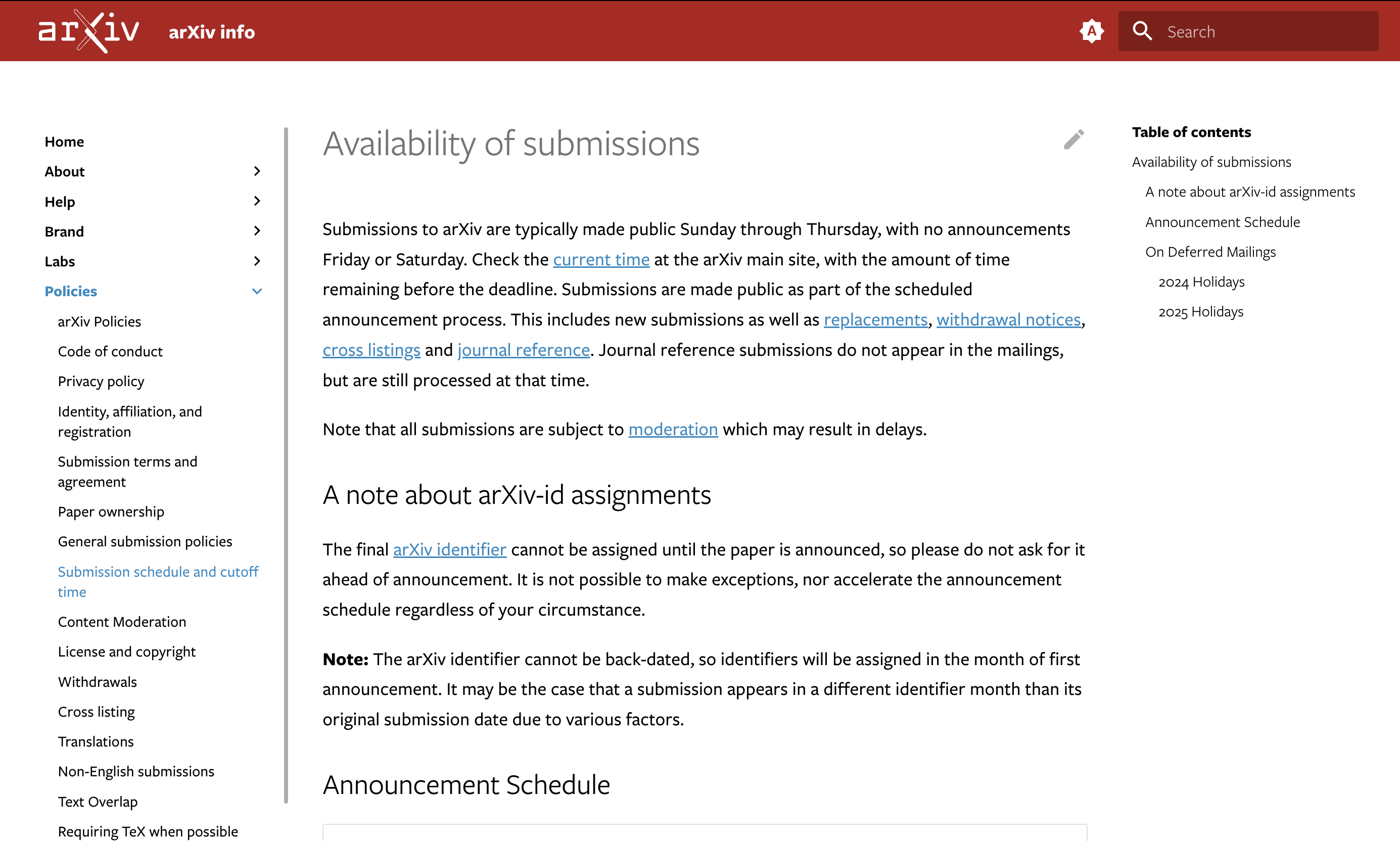The image size is (1400, 841).
Task: Click the sidebar vertical scrollbar
Action: [x=286, y=464]
